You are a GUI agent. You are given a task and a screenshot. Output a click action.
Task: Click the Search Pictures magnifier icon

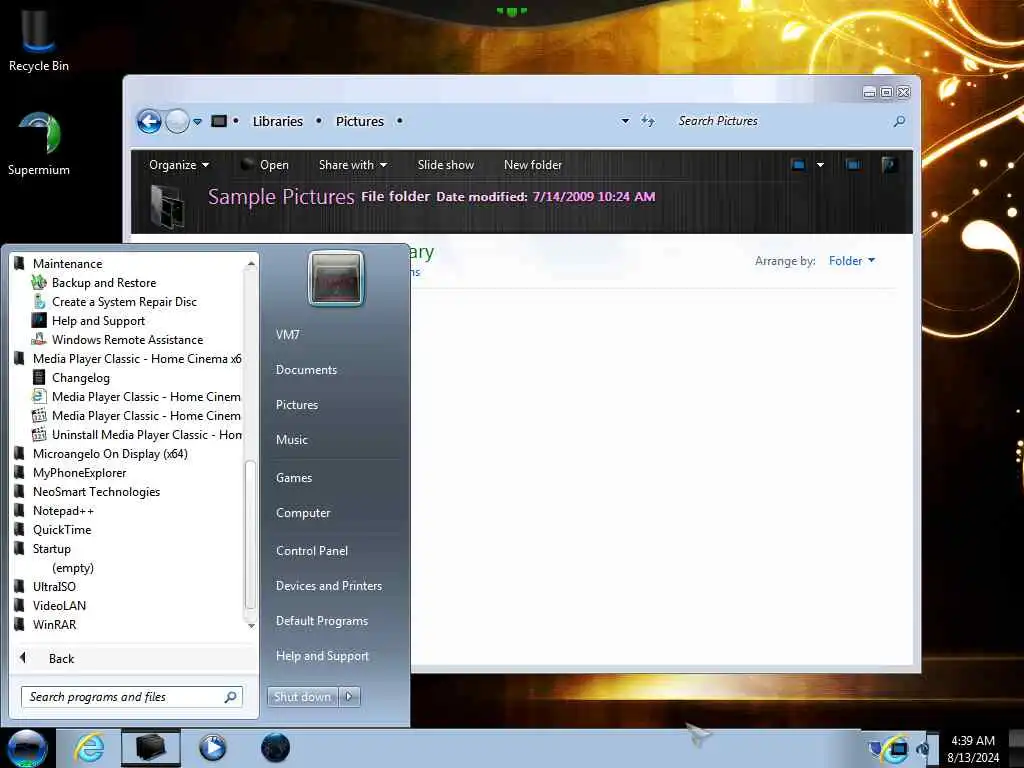click(899, 121)
